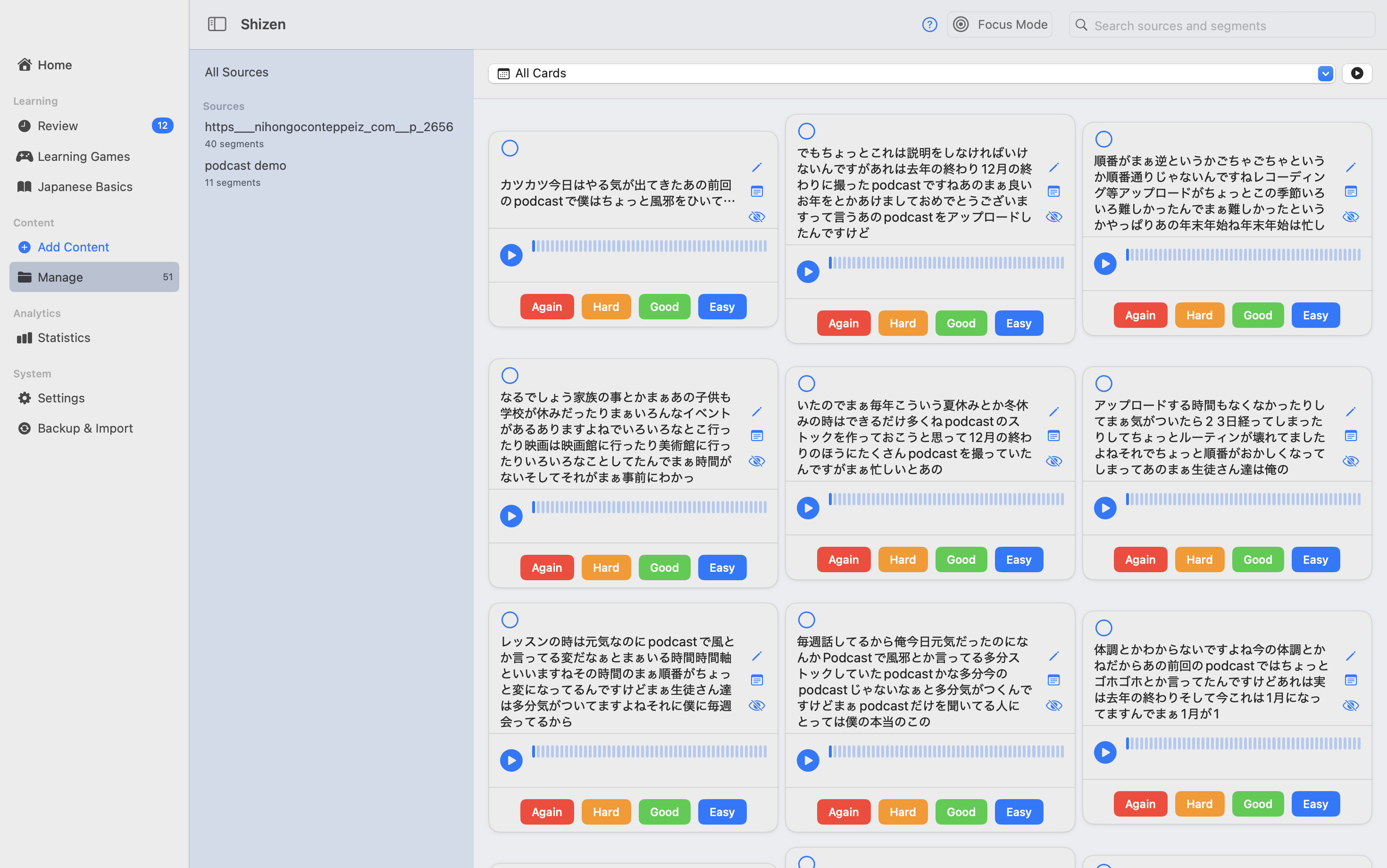Open notes icon on いたのでまぁ毎年 card

1053,436
